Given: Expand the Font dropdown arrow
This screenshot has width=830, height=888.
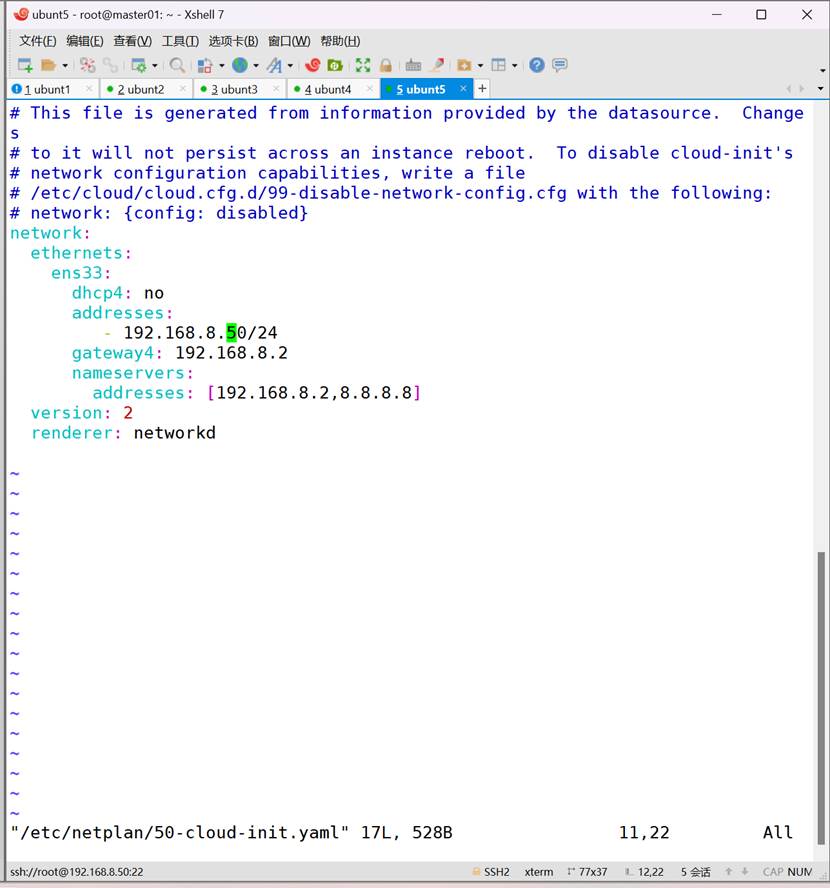Looking at the screenshot, I should (290, 66).
